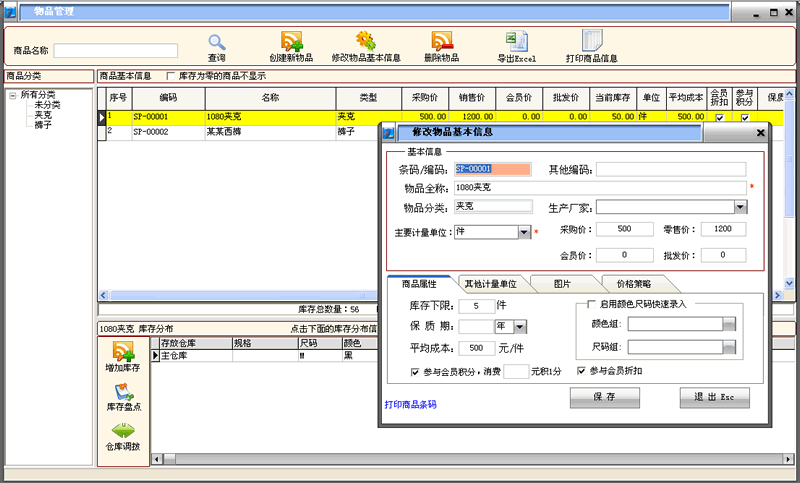Click the 打印商品信息 print icon
The height and width of the screenshot is (483, 800).
(x=592, y=41)
